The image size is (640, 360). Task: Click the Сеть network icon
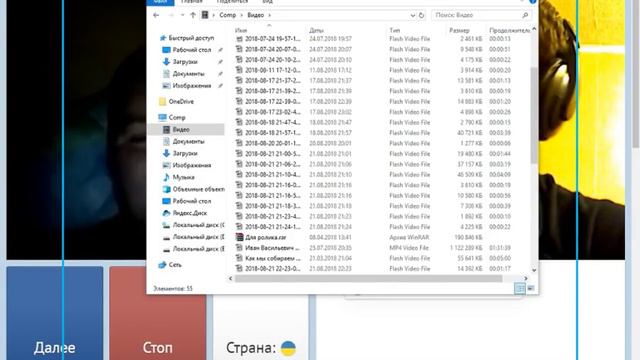click(162, 265)
